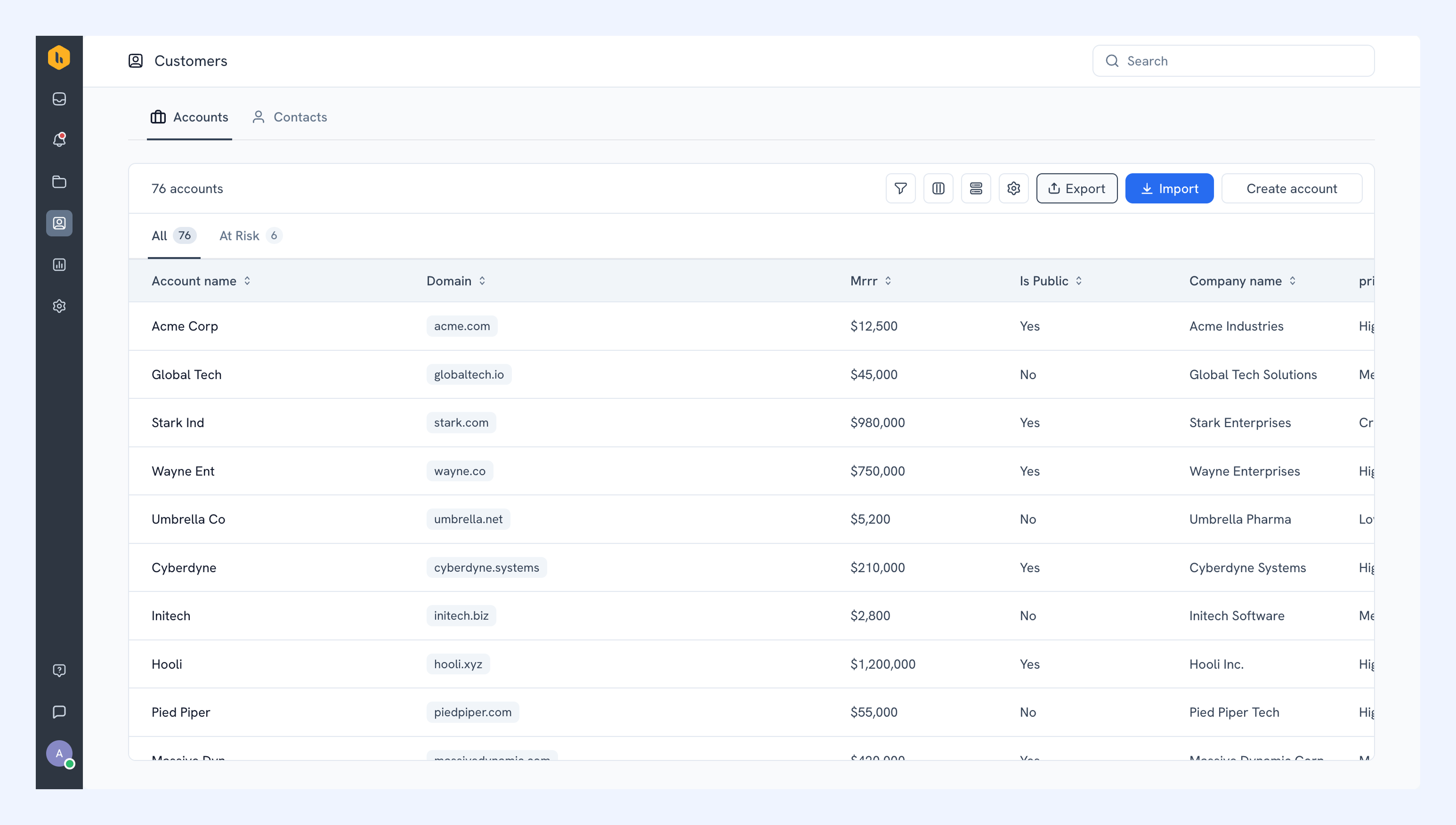Open the inbox icon in sidebar
The width and height of the screenshot is (1456, 825).
(59, 99)
